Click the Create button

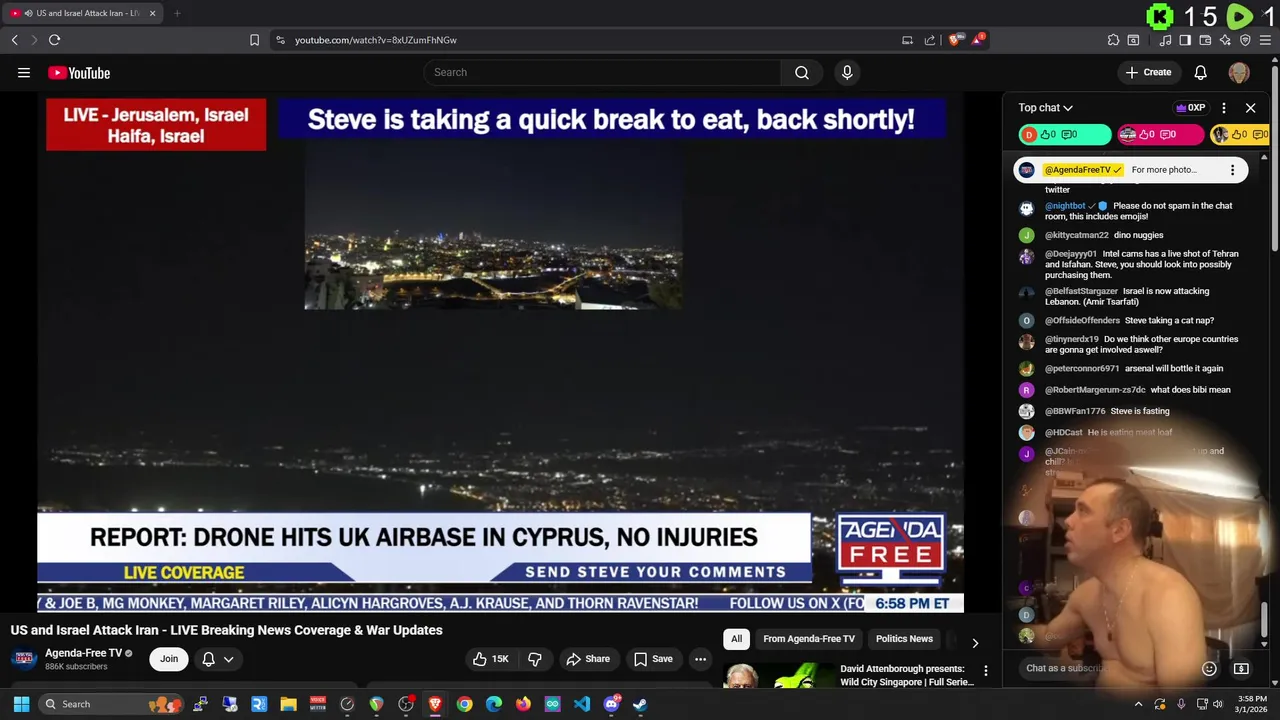click(1148, 72)
